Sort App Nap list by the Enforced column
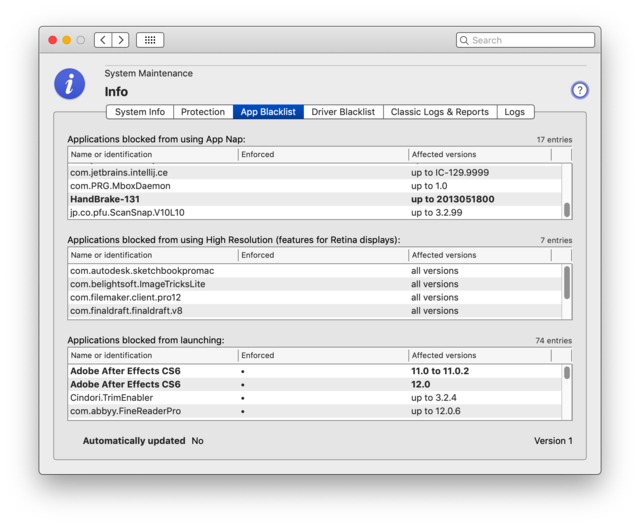Screen dimensions: 640x526 pyautogui.click(x=323, y=154)
